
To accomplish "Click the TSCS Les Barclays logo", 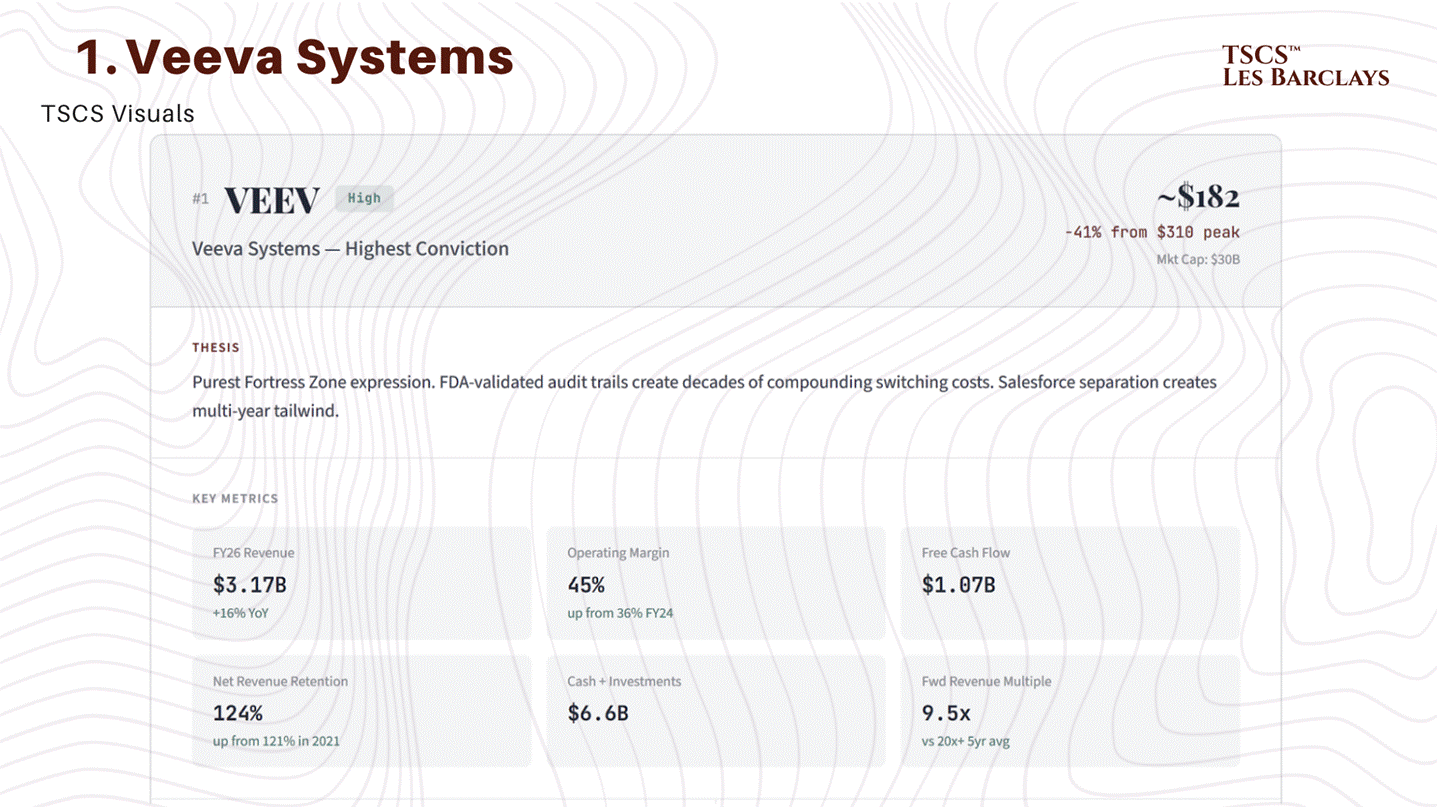I will click(1305, 66).
